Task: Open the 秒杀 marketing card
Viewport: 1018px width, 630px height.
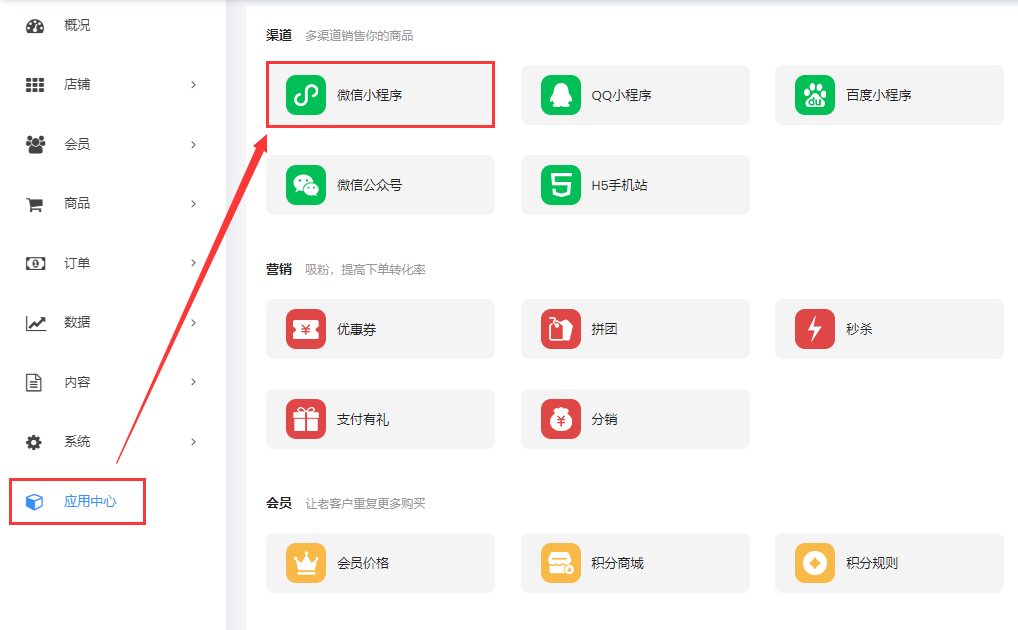Action: pos(889,329)
